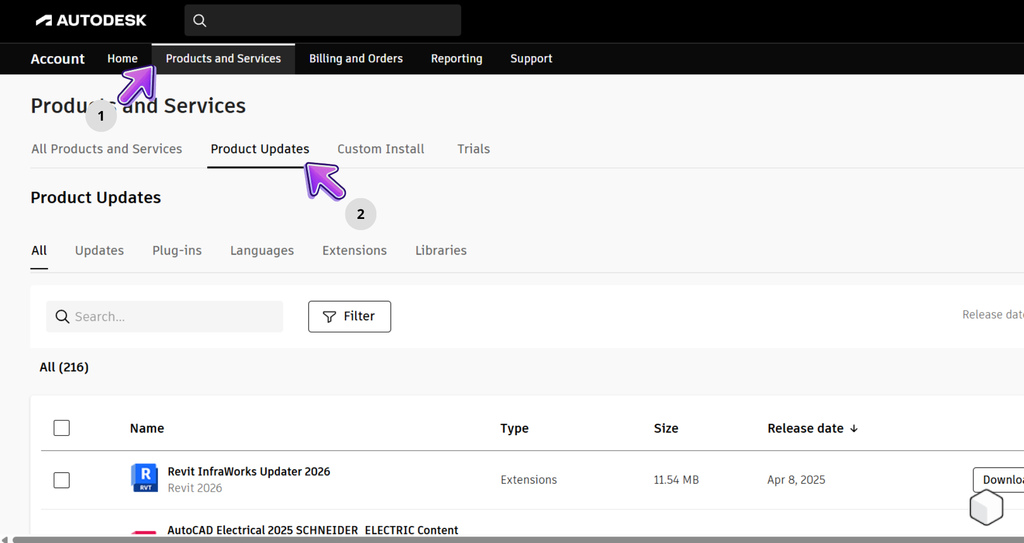Show only Updates category

99,251
